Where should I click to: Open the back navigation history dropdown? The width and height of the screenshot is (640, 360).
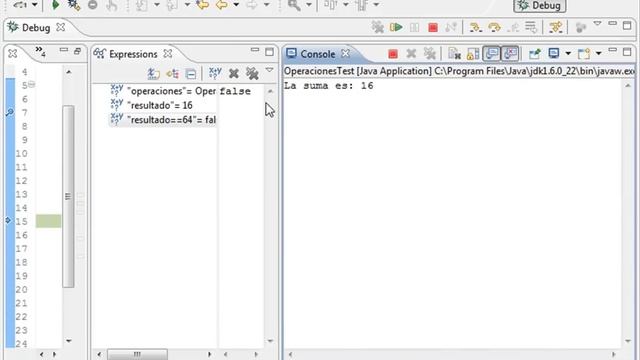pyautogui.click(x=236, y=5)
